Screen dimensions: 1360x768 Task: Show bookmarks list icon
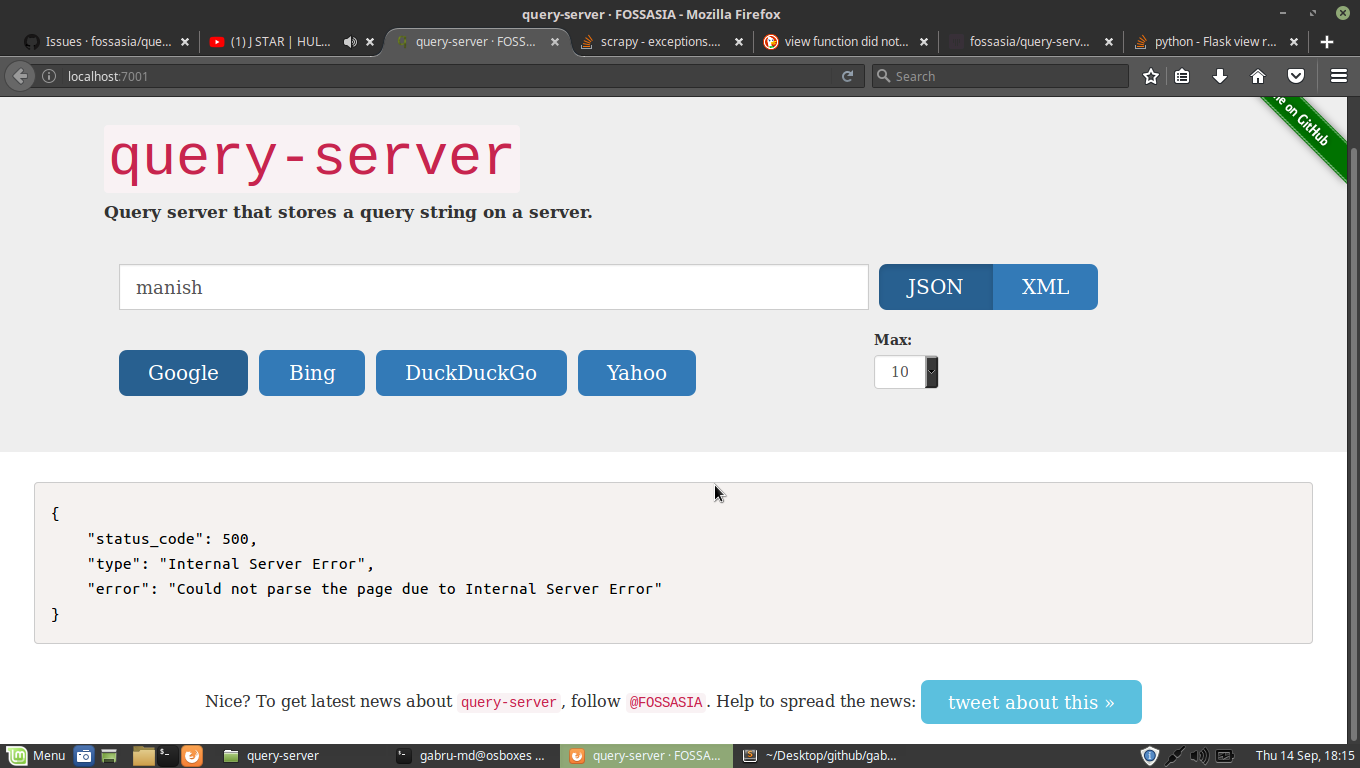pos(1182,76)
